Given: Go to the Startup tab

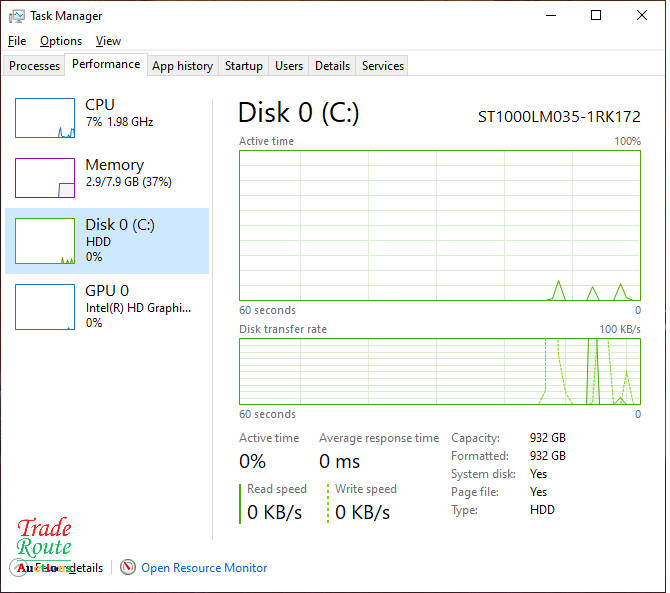Looking at the screenshot, I should (x=243, y=66).
